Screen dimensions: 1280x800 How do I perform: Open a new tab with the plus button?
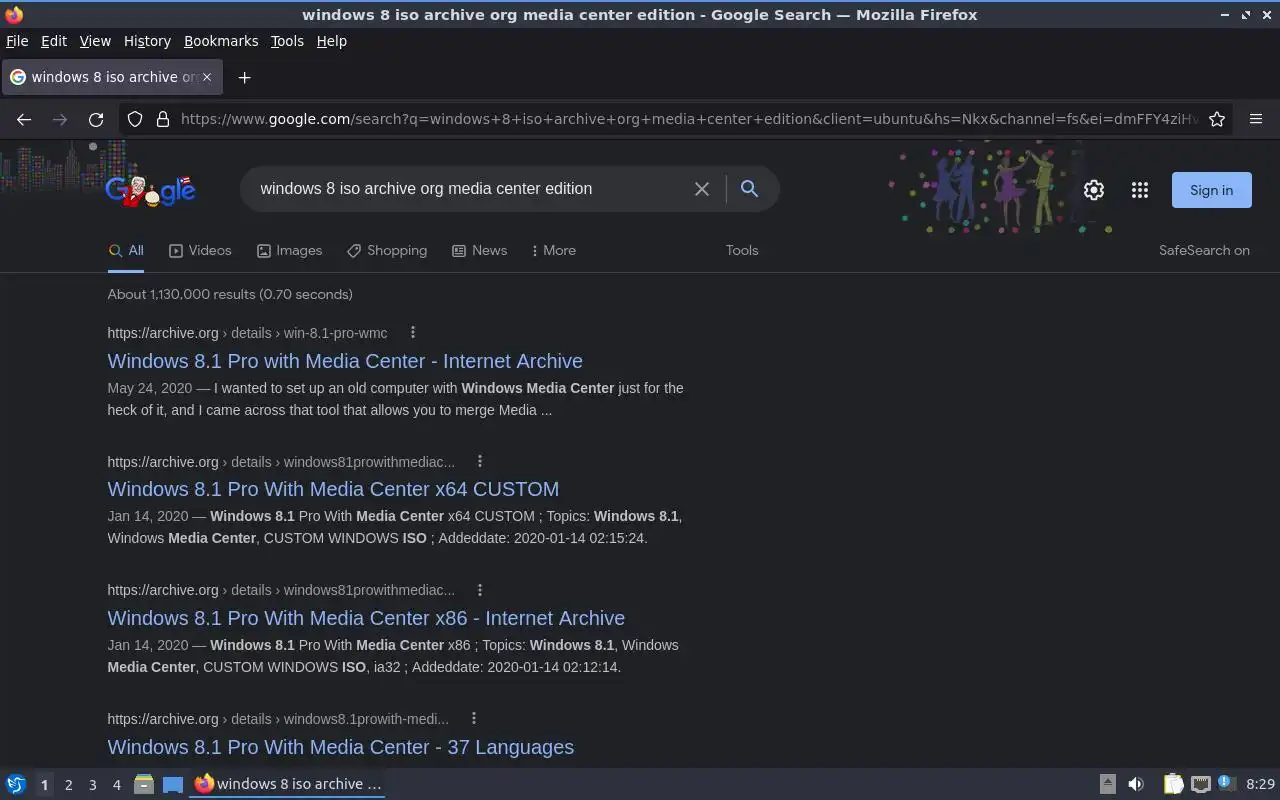244,77
